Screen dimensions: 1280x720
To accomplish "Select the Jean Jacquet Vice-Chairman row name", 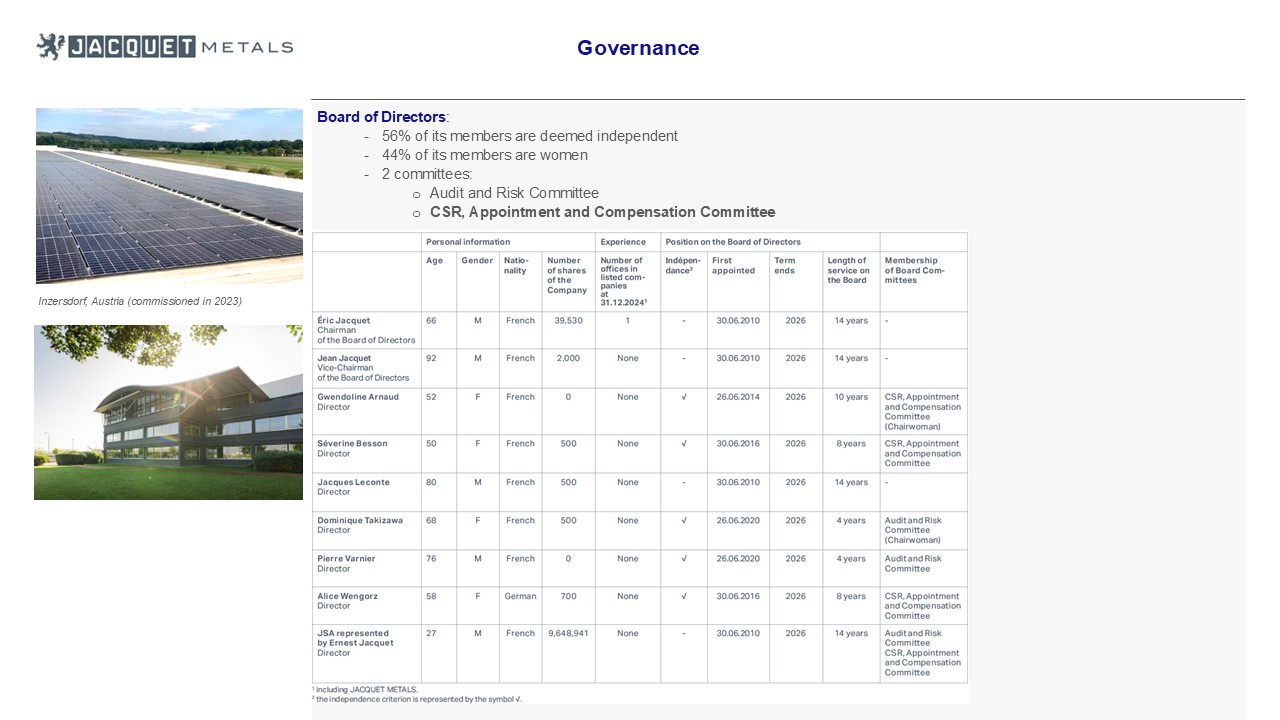I will click(363, 368).
